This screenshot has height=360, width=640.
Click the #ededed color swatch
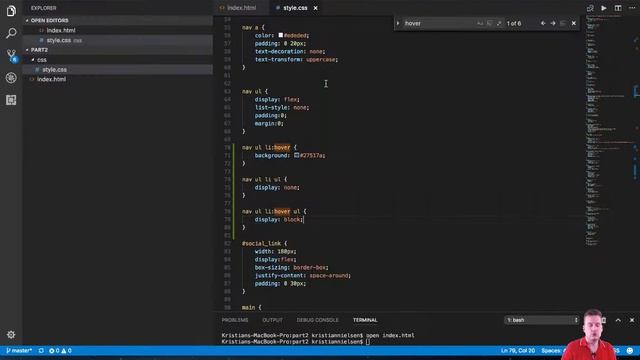pos(280,35)
